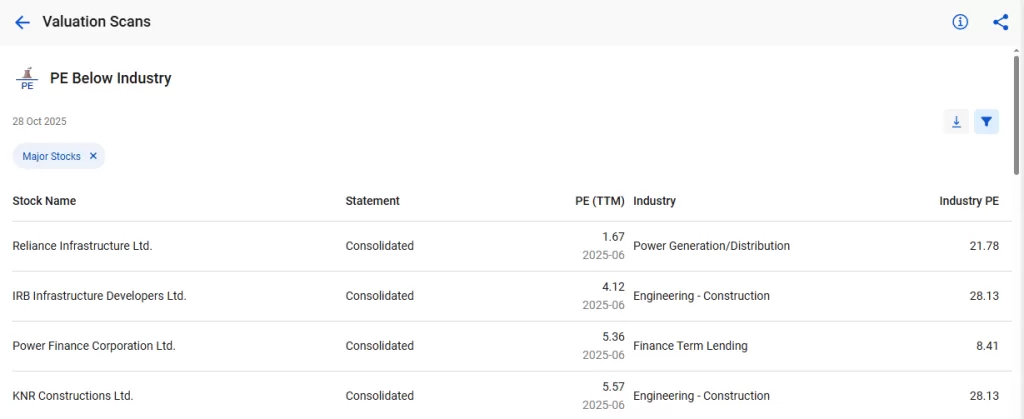This screenshot has height=419, width=1024.
Task: Select Industry PE 28.13 in KNR row
Action: (x=984, y=396)
